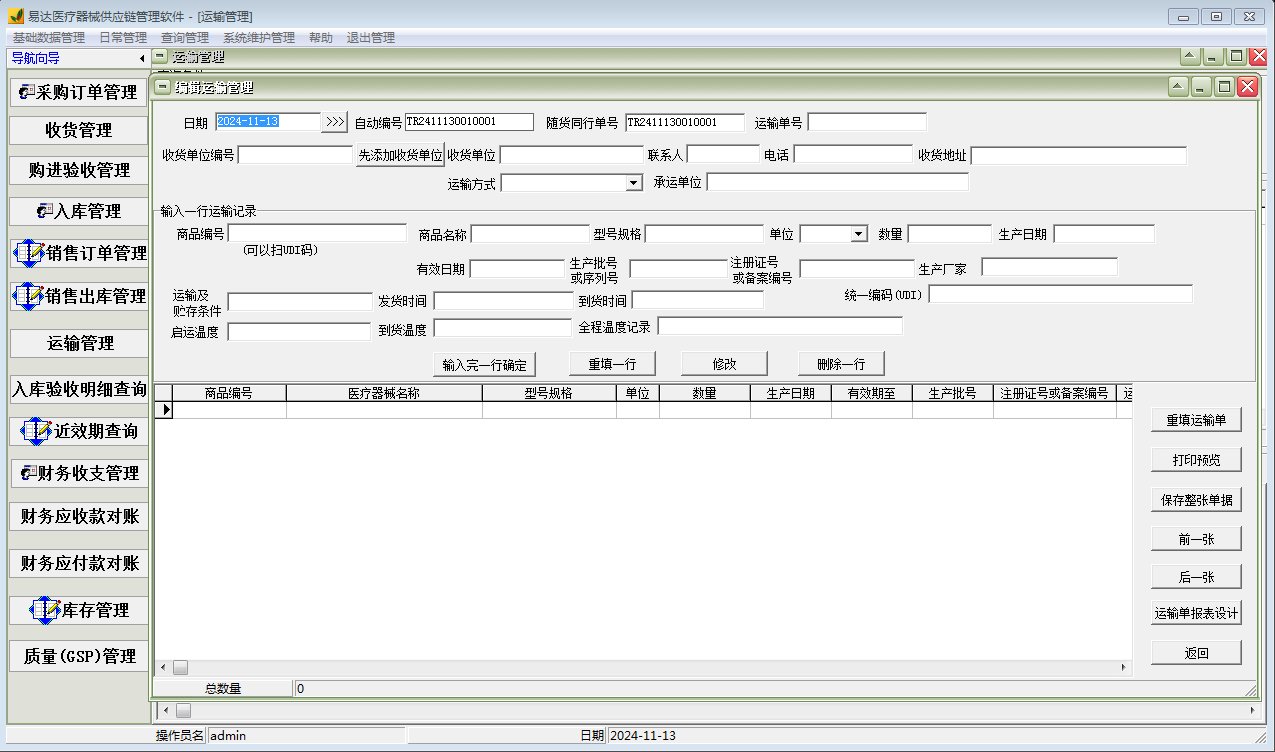Viewport: 1275px width, 752px height.
Task: Click the 返回 button
Action: tap(1196, 653)
